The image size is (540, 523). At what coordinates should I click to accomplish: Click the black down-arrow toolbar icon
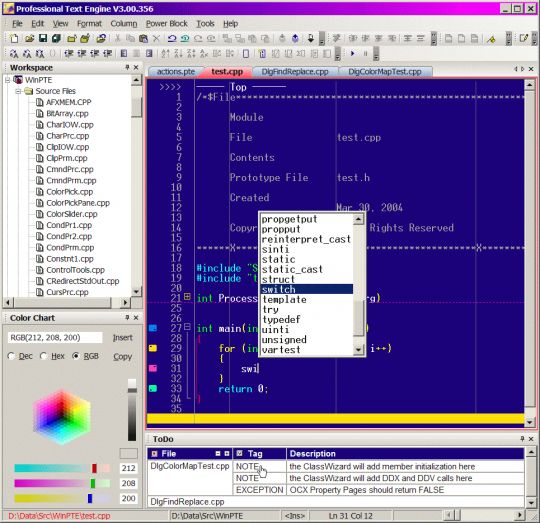311,38
